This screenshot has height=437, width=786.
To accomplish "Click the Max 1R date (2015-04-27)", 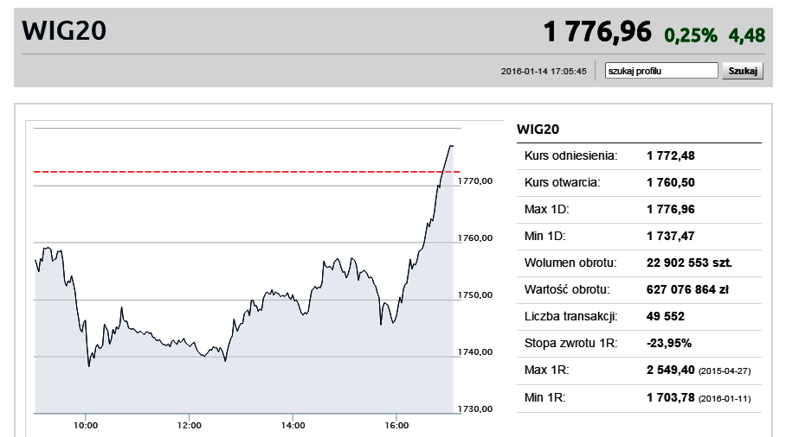I will pyautogui.click(x=726, y=372).
